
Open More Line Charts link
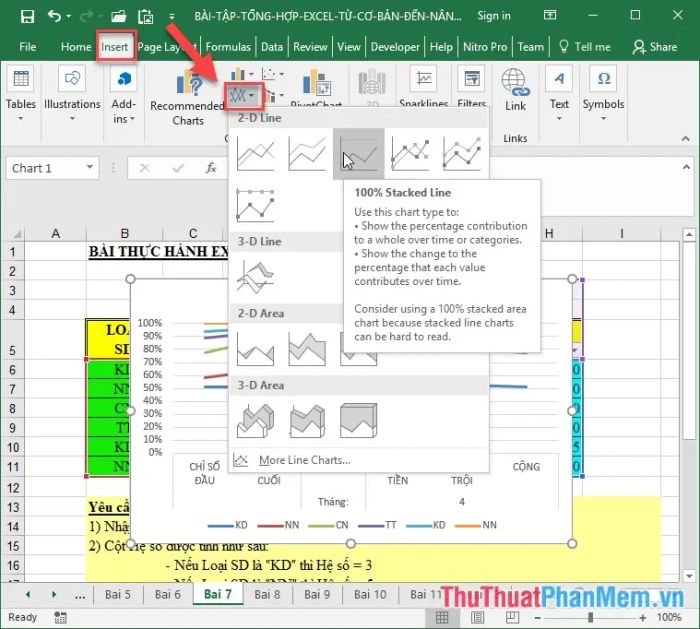(304, 460)
